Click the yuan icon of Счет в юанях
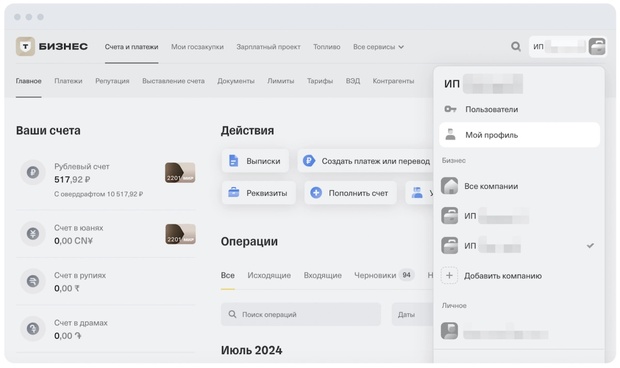This screenshot has width=620, height=368. pyautogui.click(x=33, y=234)
